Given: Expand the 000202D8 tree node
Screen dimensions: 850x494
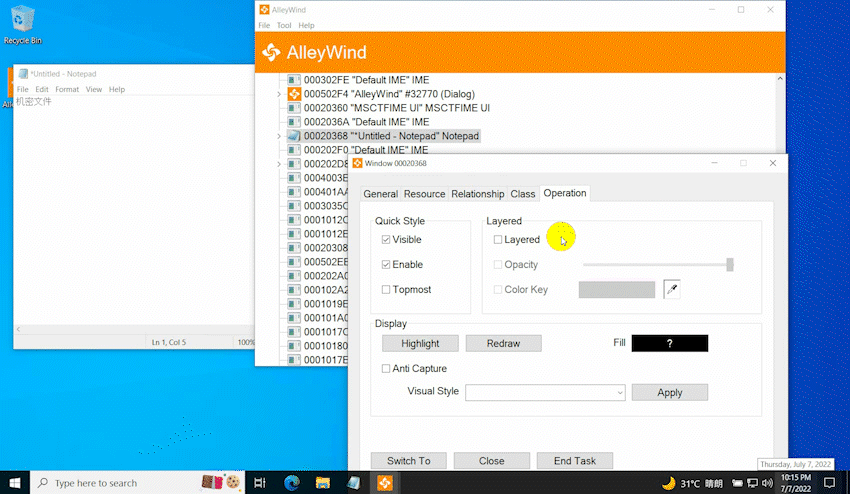Looking at the screenshot, I should (279, 164).
